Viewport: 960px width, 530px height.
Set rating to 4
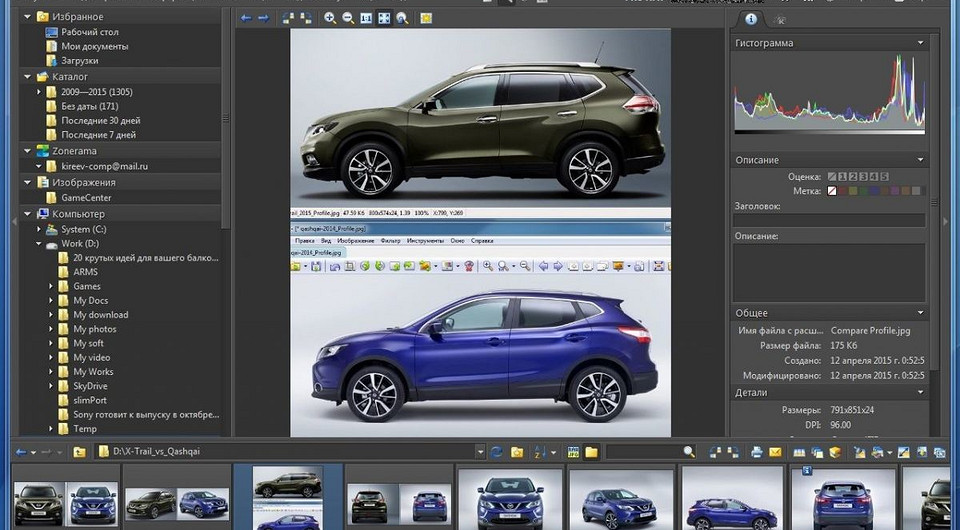[874, 177]
